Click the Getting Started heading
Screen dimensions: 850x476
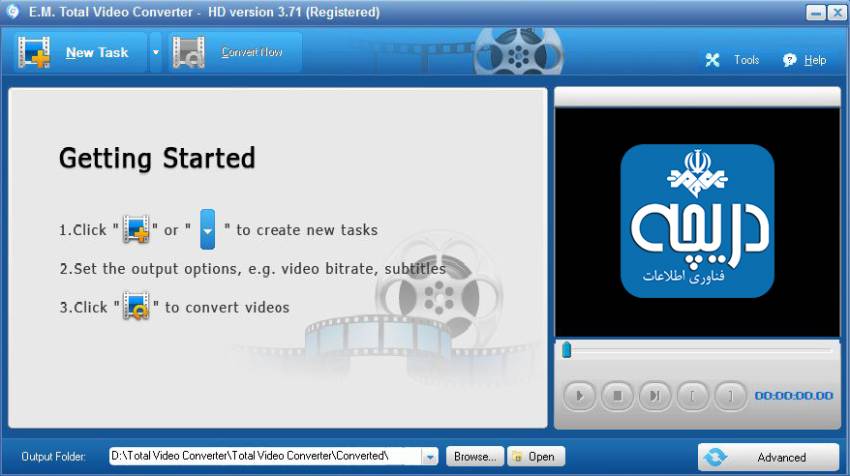pos(157,158)
